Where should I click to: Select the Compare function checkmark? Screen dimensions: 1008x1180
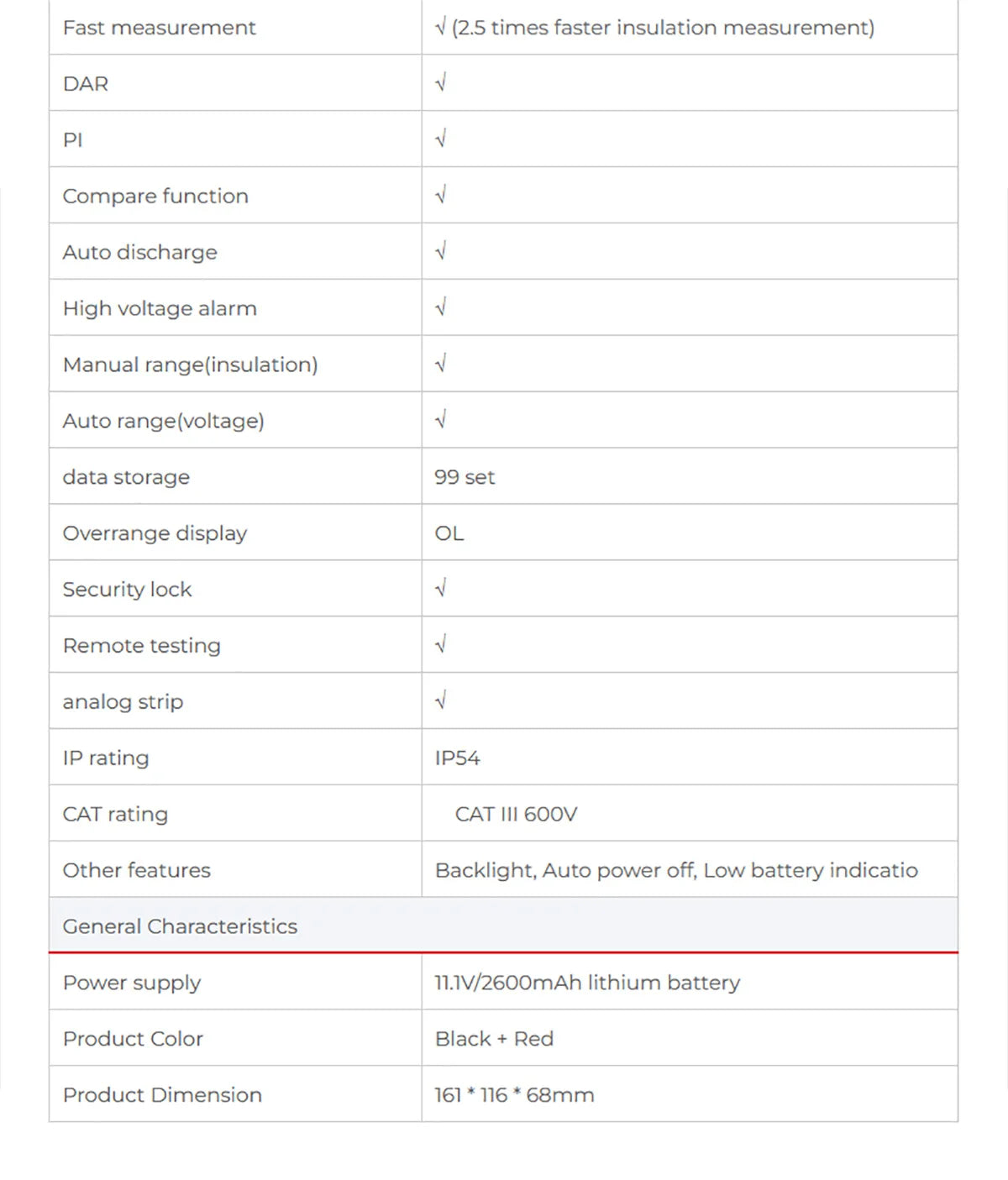click(441, 195)
